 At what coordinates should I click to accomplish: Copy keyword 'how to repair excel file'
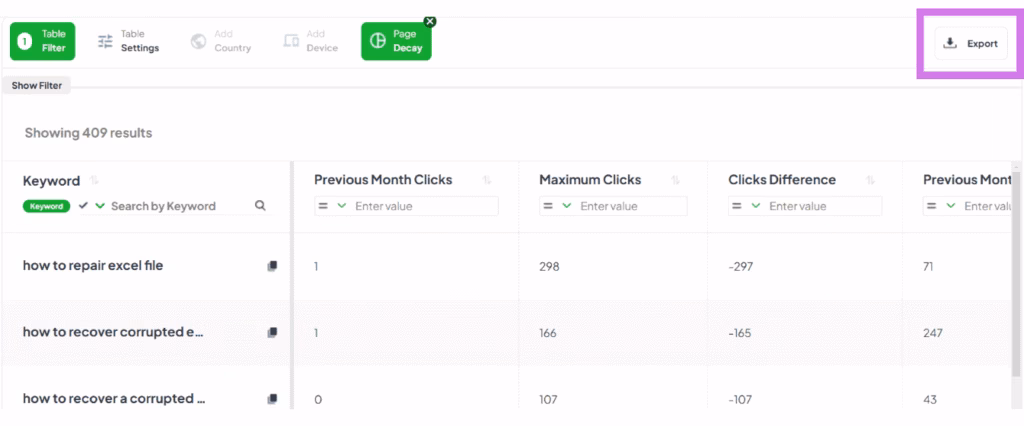(272, 266)
